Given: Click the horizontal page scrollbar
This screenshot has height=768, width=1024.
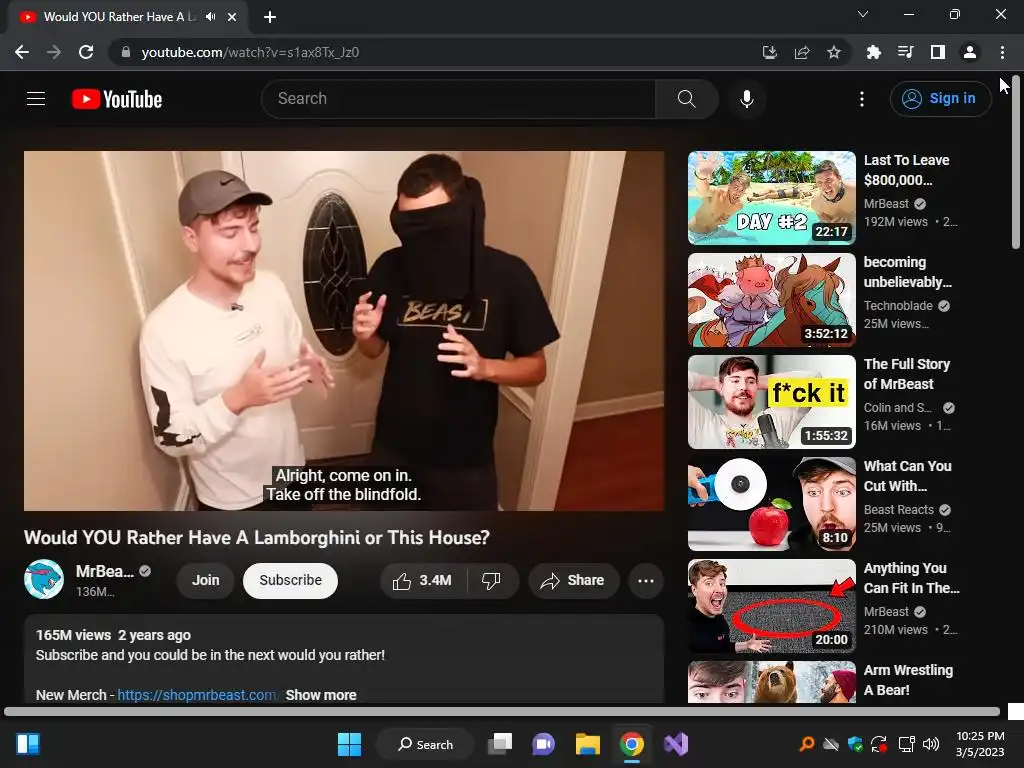Looking at the screenshot, I should 502,711.
